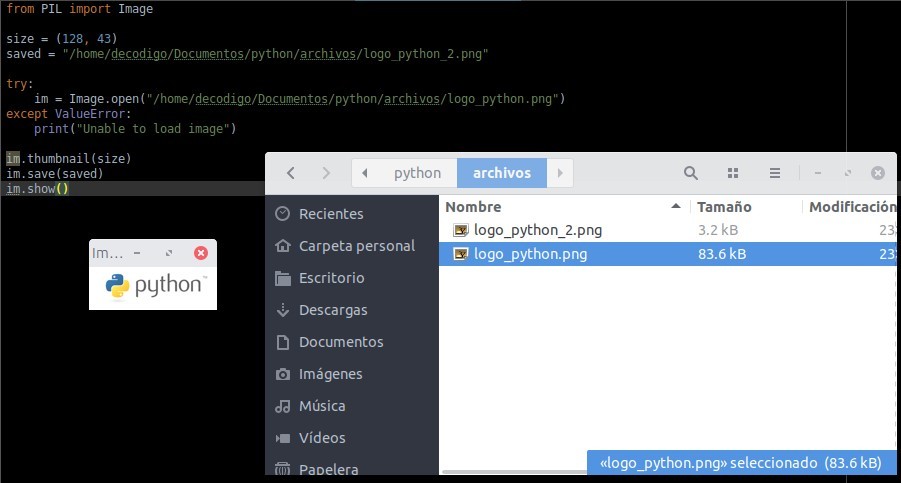
Task: Open the search magnifier in file manager
Action: [691, 173]
